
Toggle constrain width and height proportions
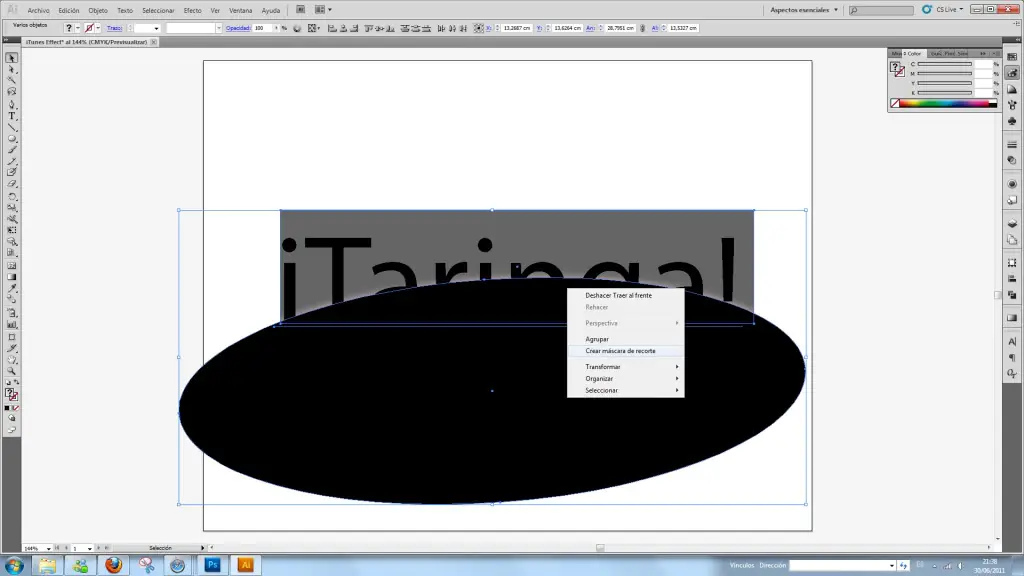pos(643,28)
